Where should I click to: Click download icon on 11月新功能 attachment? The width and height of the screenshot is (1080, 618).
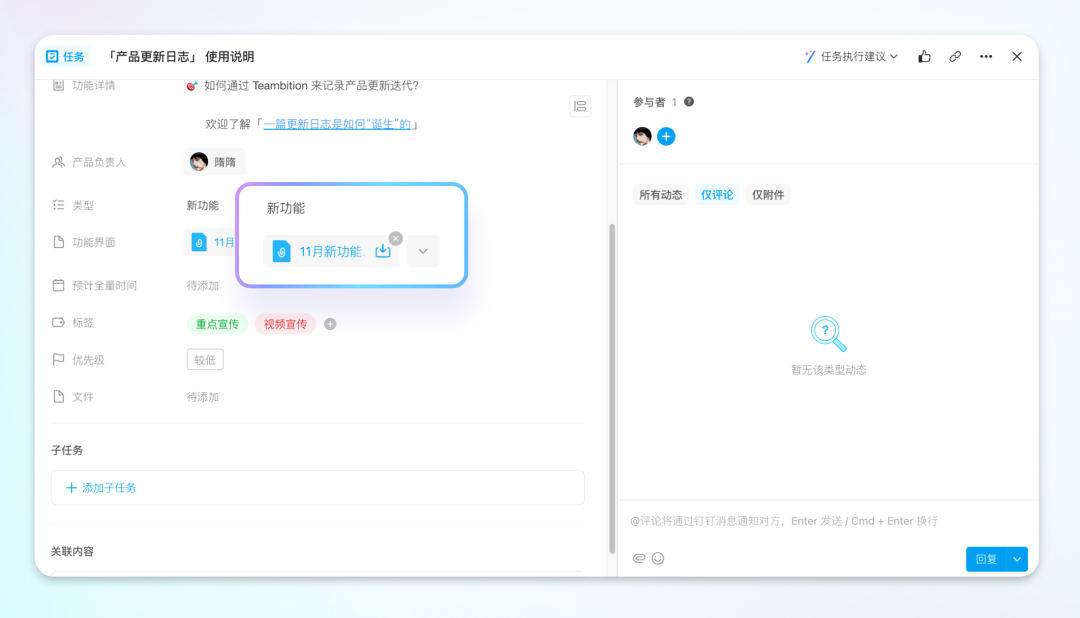[382, 251]
